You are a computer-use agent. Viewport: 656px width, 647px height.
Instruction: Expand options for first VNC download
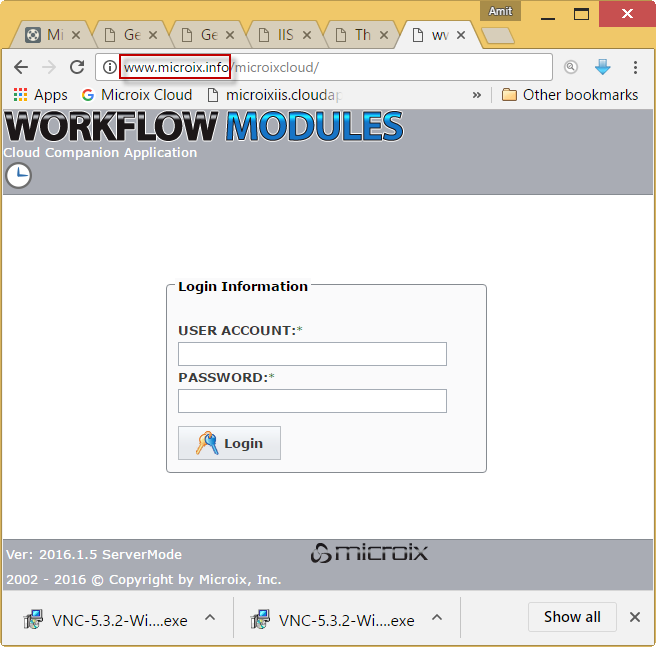[210, 618]
